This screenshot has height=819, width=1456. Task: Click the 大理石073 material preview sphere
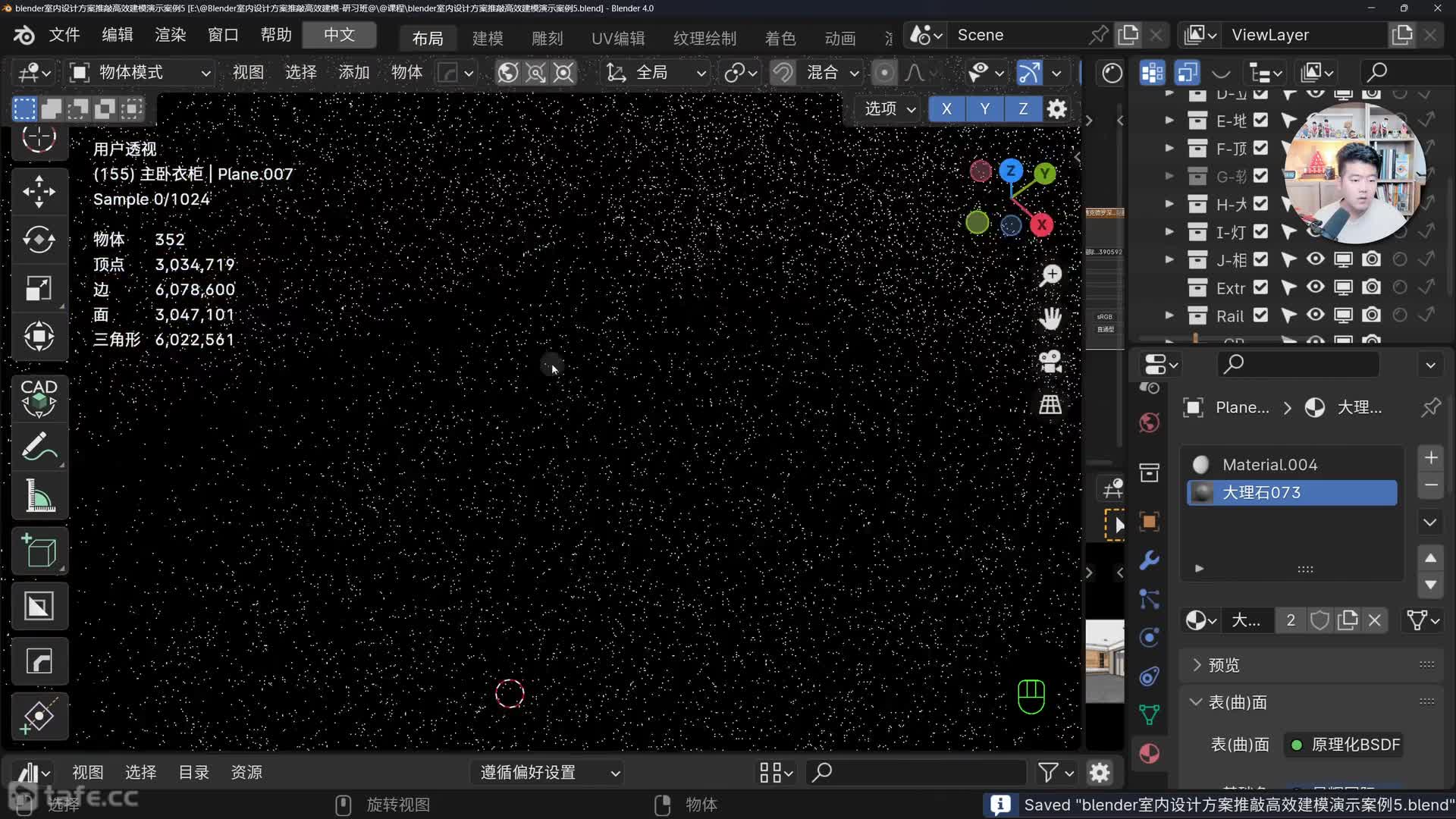1202,492
